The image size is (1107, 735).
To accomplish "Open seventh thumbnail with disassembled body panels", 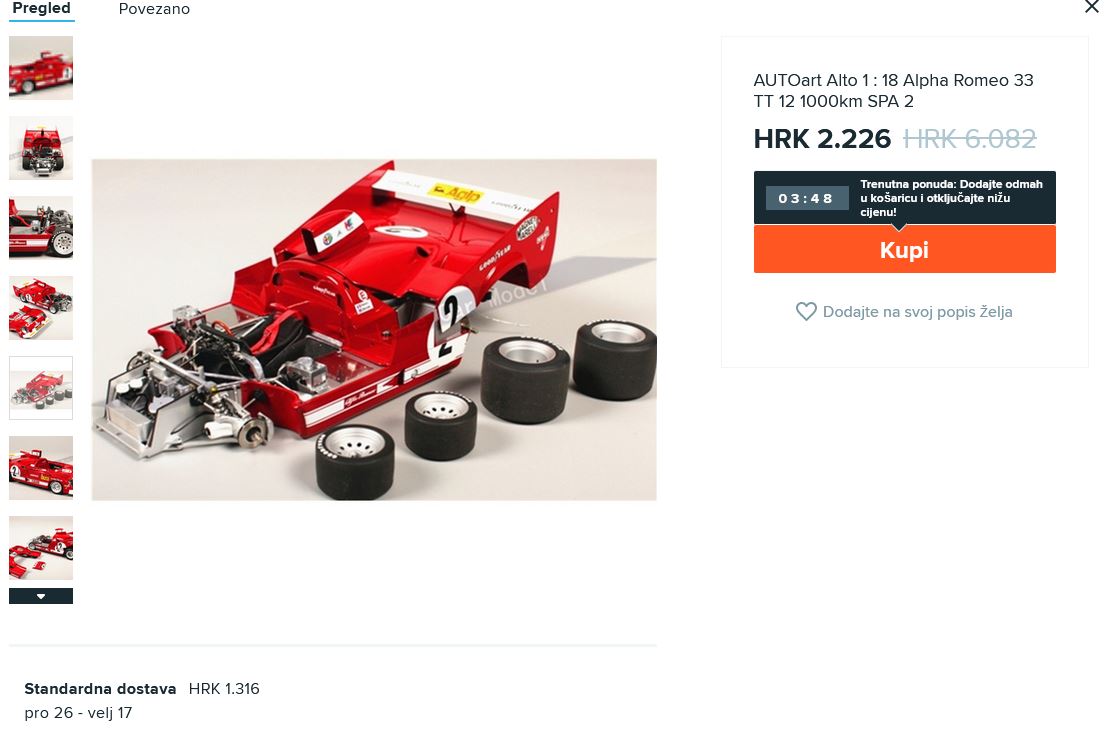I will pyautogui.click(x=41, y=548).
